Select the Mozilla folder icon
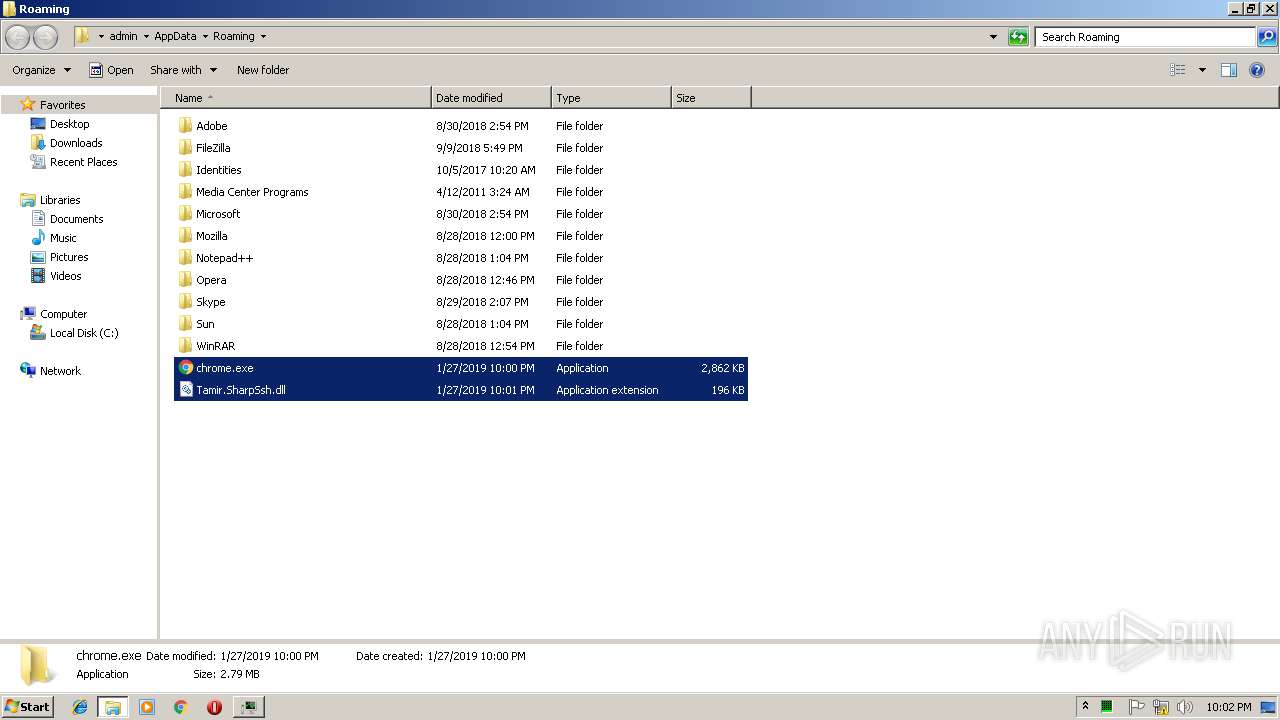 (x=185, y=236)
